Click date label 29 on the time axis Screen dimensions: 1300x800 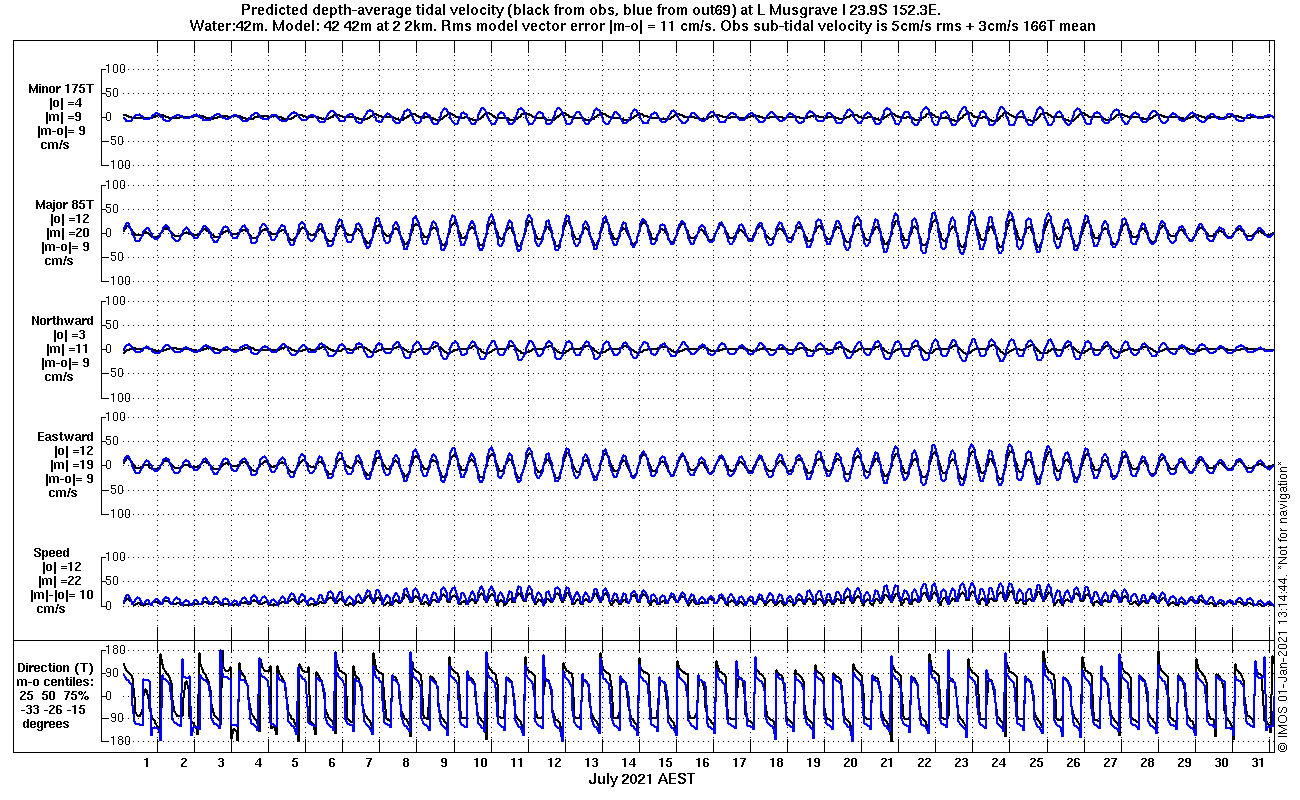pos(1183,762)
